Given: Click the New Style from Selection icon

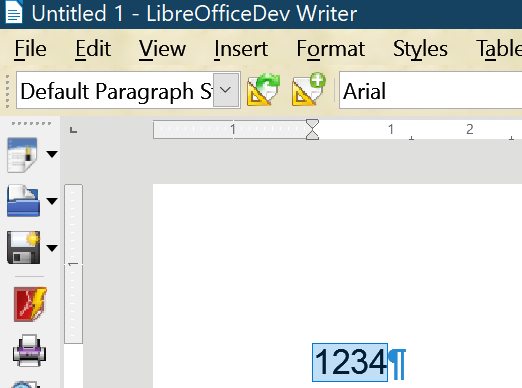Looking at the screenshot, I should 309,89.
